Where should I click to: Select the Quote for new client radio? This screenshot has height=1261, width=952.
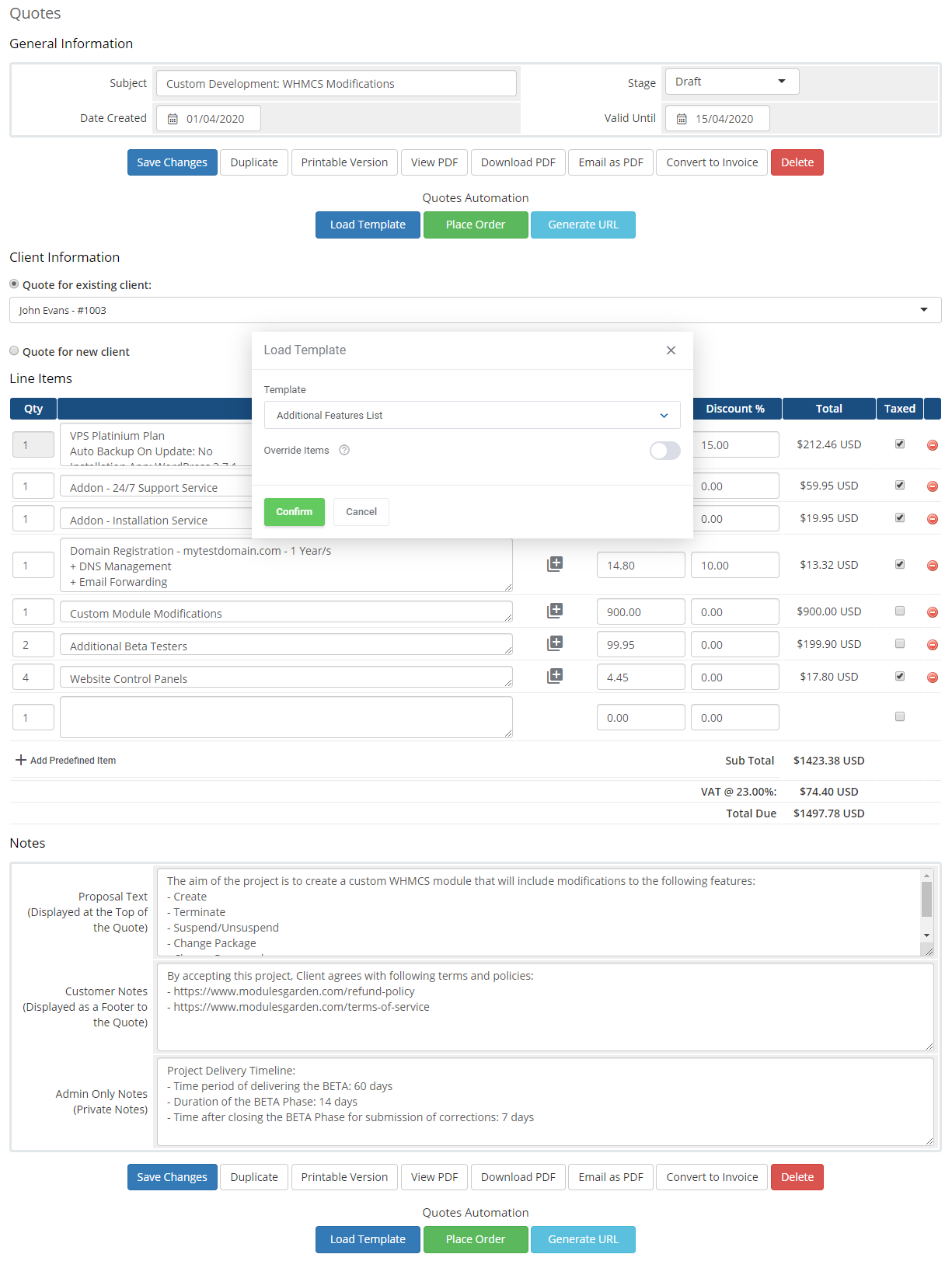(x=14, y=351)
